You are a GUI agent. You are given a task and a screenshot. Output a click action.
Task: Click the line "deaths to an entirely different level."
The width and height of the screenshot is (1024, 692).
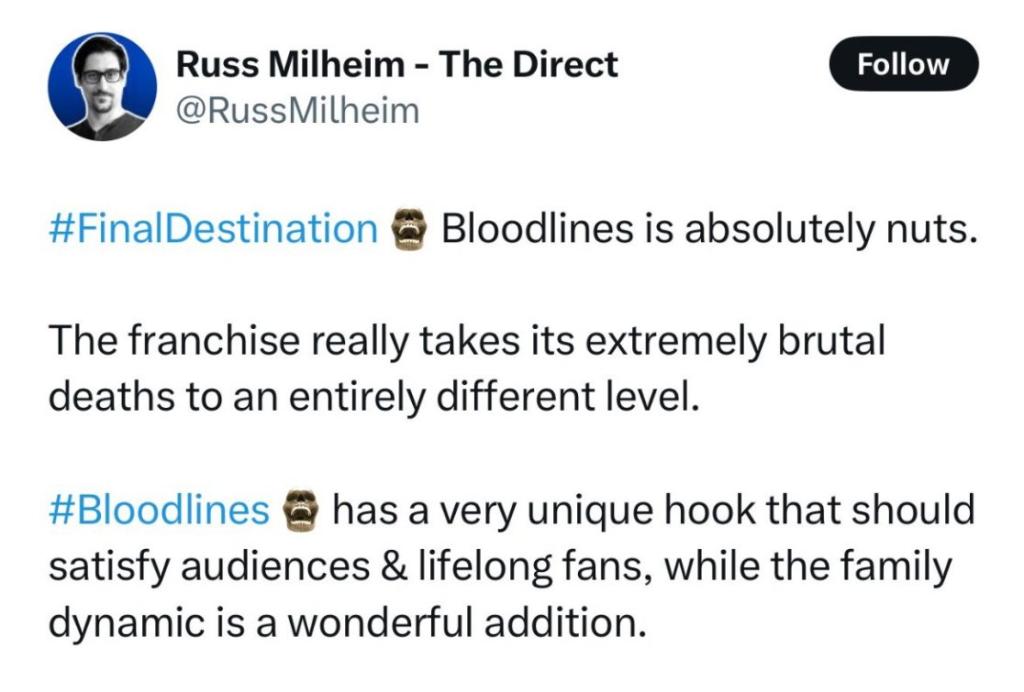pyautogui.click(x=374, y=396)
